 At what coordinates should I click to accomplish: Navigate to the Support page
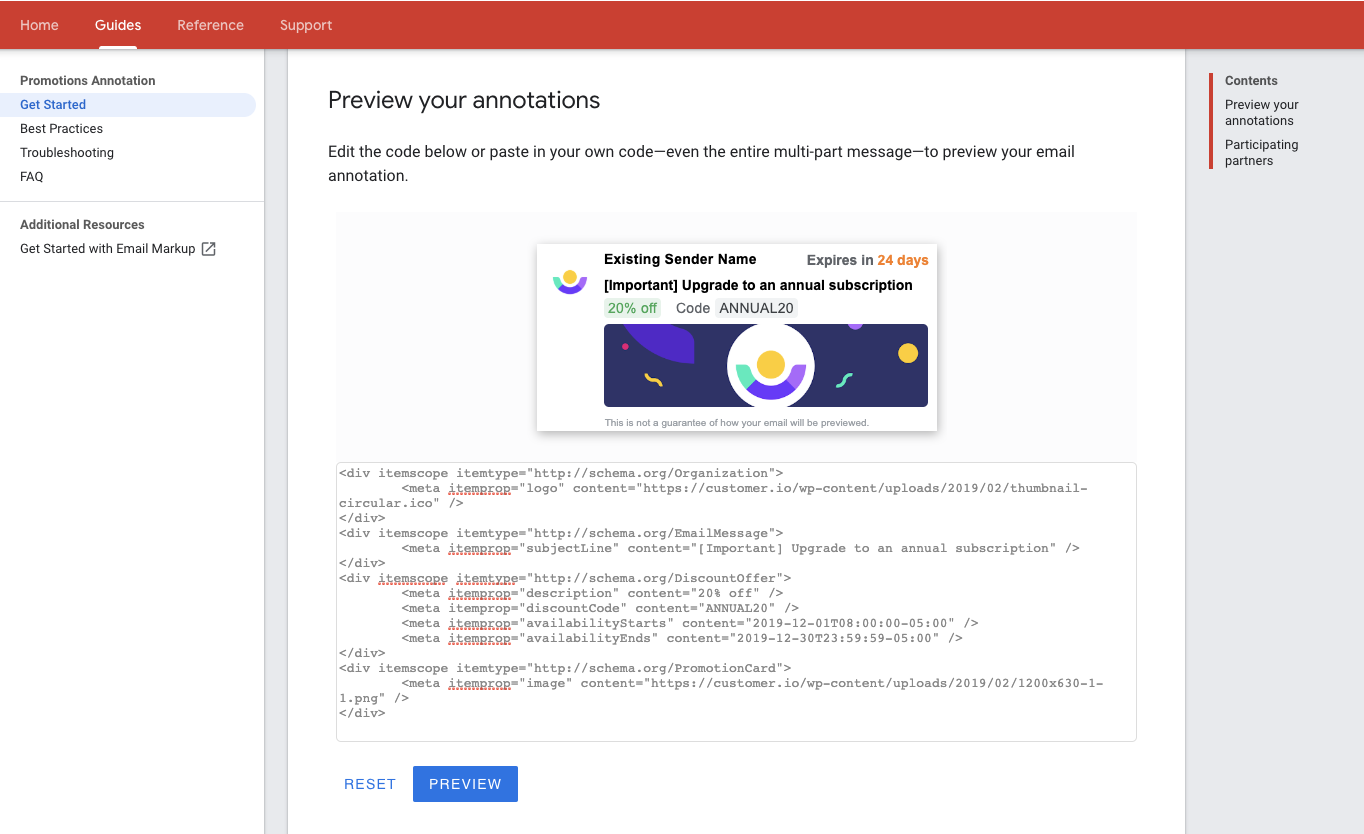305,25
